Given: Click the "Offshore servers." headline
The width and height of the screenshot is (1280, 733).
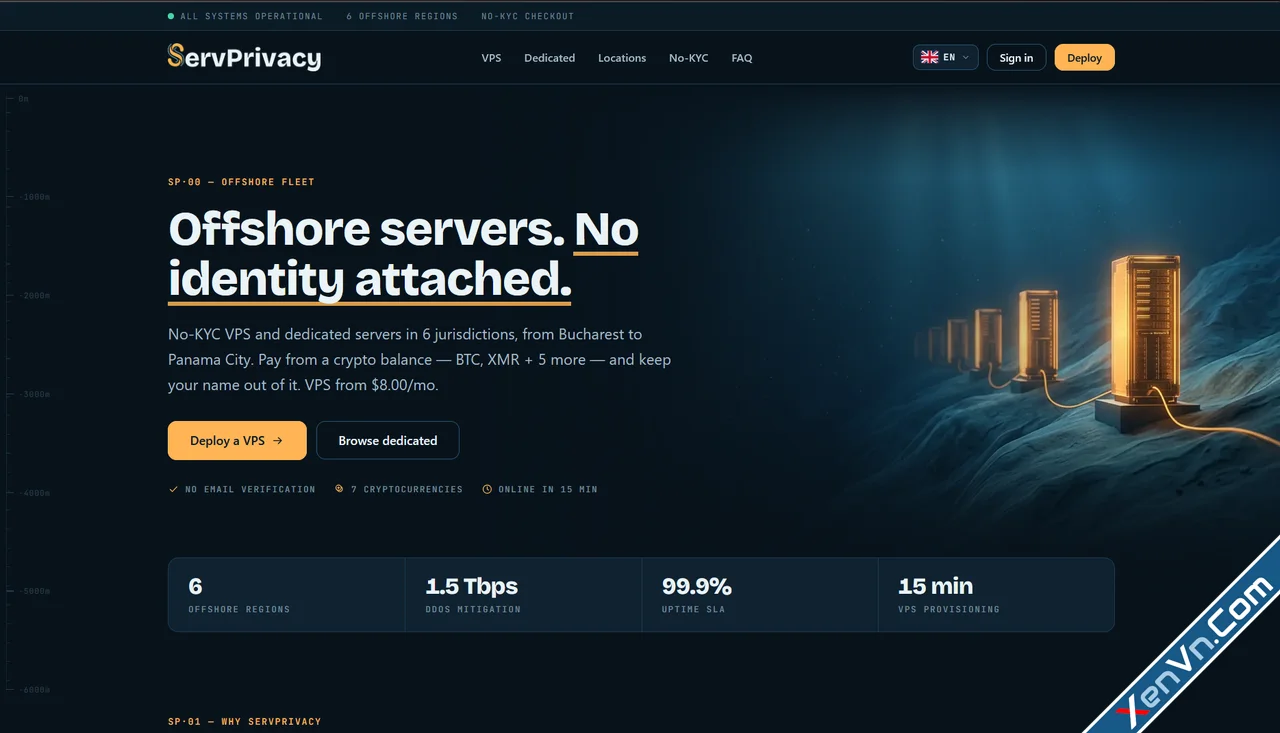Looking at the screenshot, I should (x=367, y=229).
